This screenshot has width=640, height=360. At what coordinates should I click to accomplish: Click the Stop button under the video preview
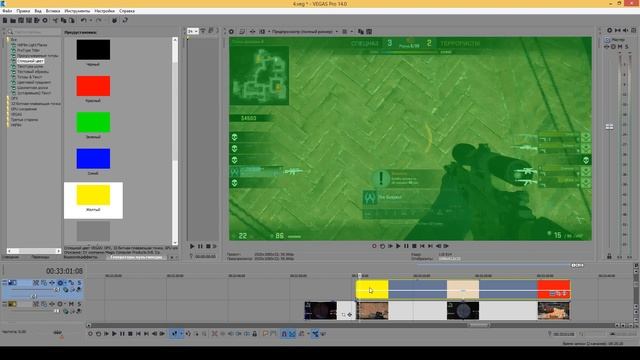pos(414,246)
